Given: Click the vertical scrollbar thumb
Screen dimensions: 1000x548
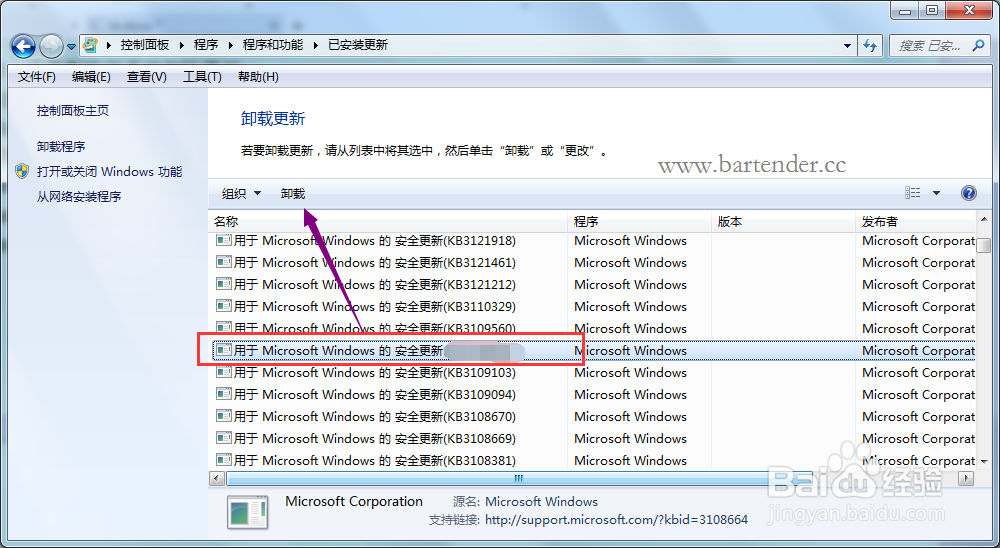Looking at the screenshot, I should pyautogui.click(x=985, y=246).
